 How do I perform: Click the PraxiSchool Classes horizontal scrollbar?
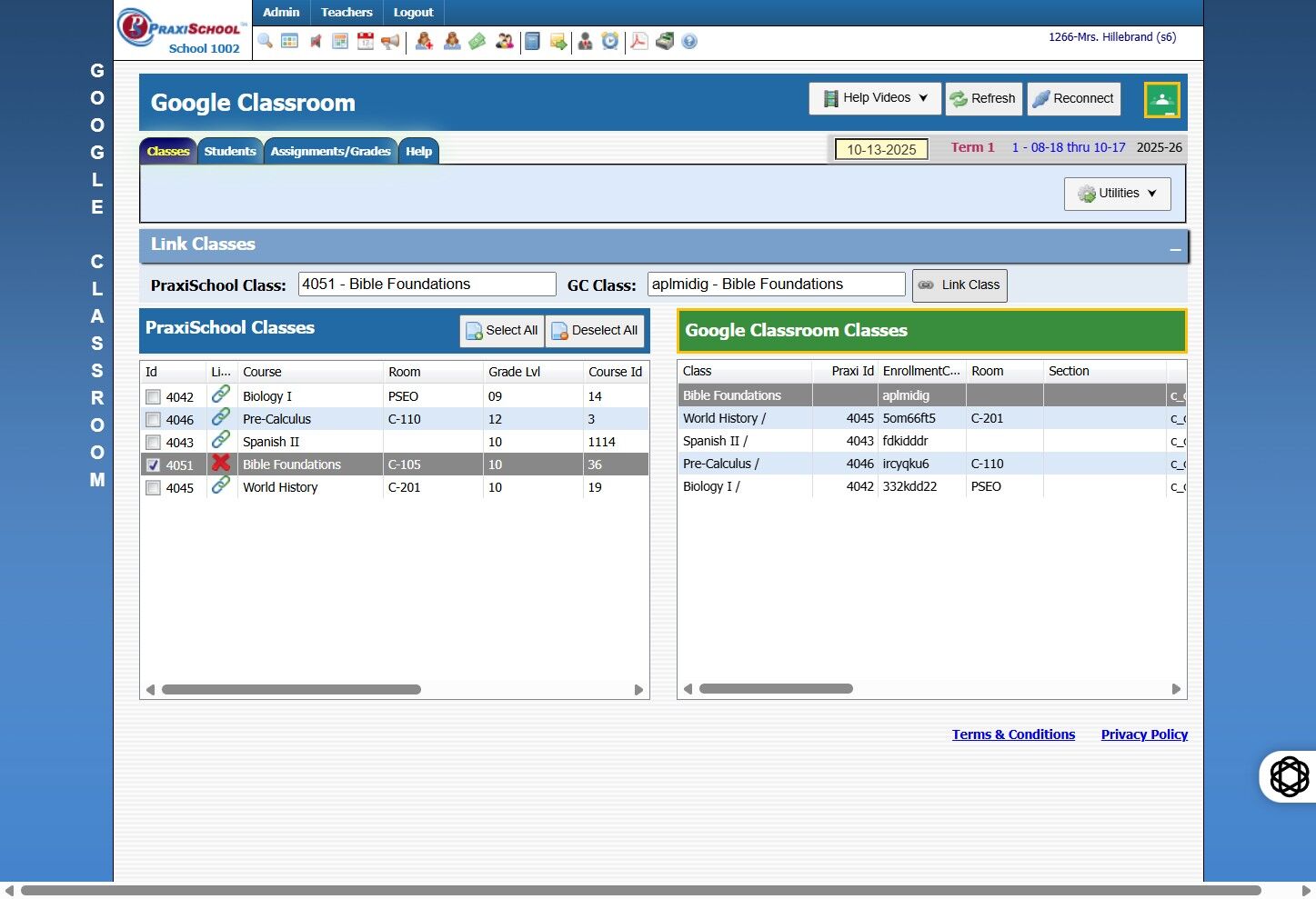pyautogui.click(x=291, y=690)
